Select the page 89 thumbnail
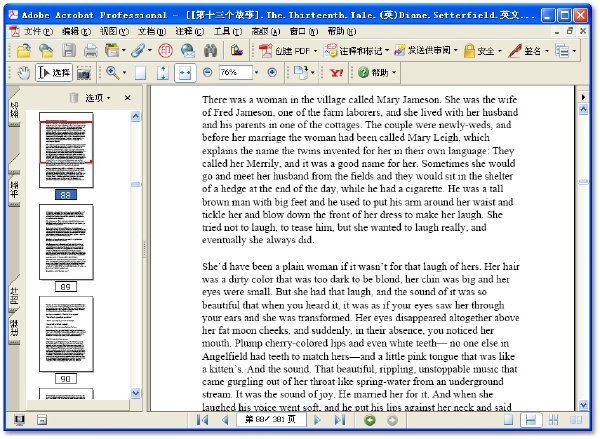The width and height of the screenshot is (600, 439). [66, 242]
